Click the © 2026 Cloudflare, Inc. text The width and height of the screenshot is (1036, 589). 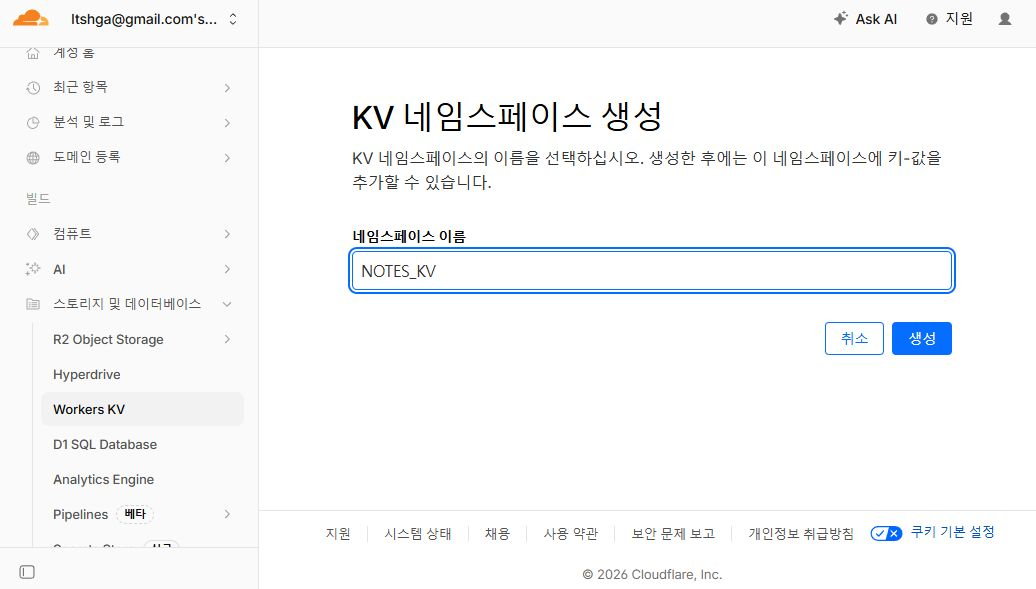pos(652,574)
